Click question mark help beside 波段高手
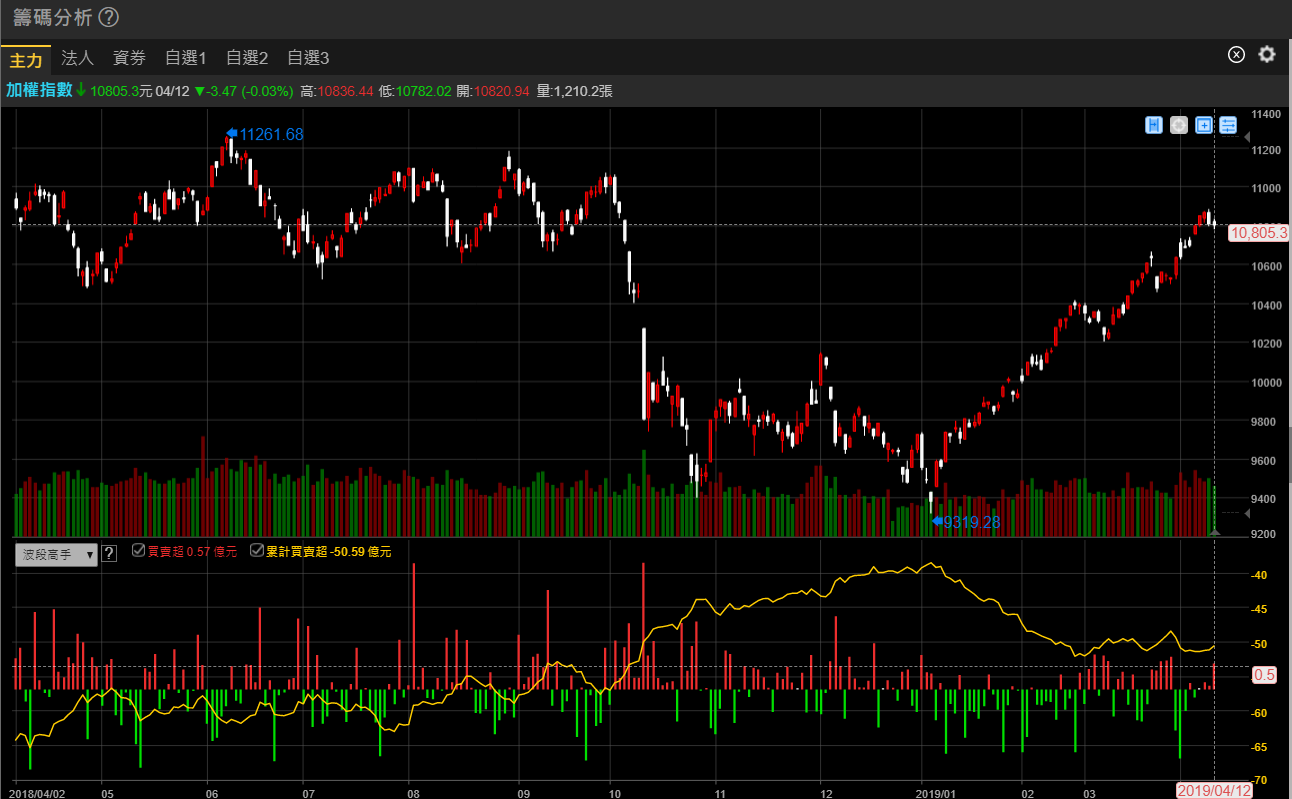1292x799 pixels. click(110, 553)
